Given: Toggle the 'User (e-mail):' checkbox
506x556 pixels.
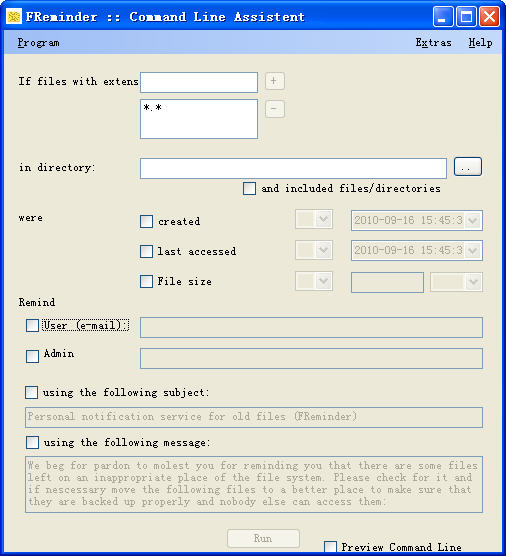Looking at the screenshot, I should 32,326.
